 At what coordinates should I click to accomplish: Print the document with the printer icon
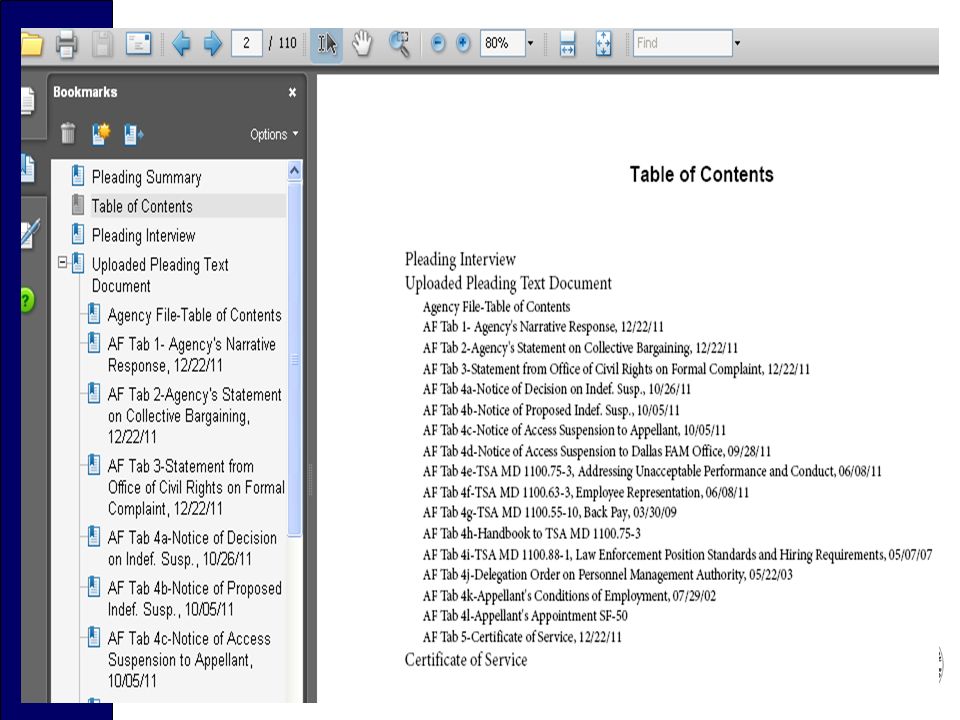(x=66, y=44)
